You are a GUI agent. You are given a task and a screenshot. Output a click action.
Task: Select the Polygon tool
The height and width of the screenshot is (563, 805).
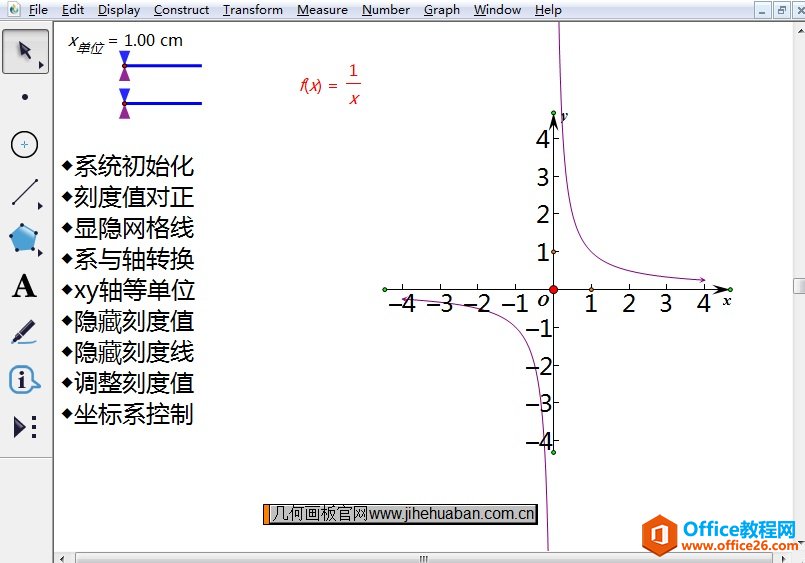(x=24, y=239)
